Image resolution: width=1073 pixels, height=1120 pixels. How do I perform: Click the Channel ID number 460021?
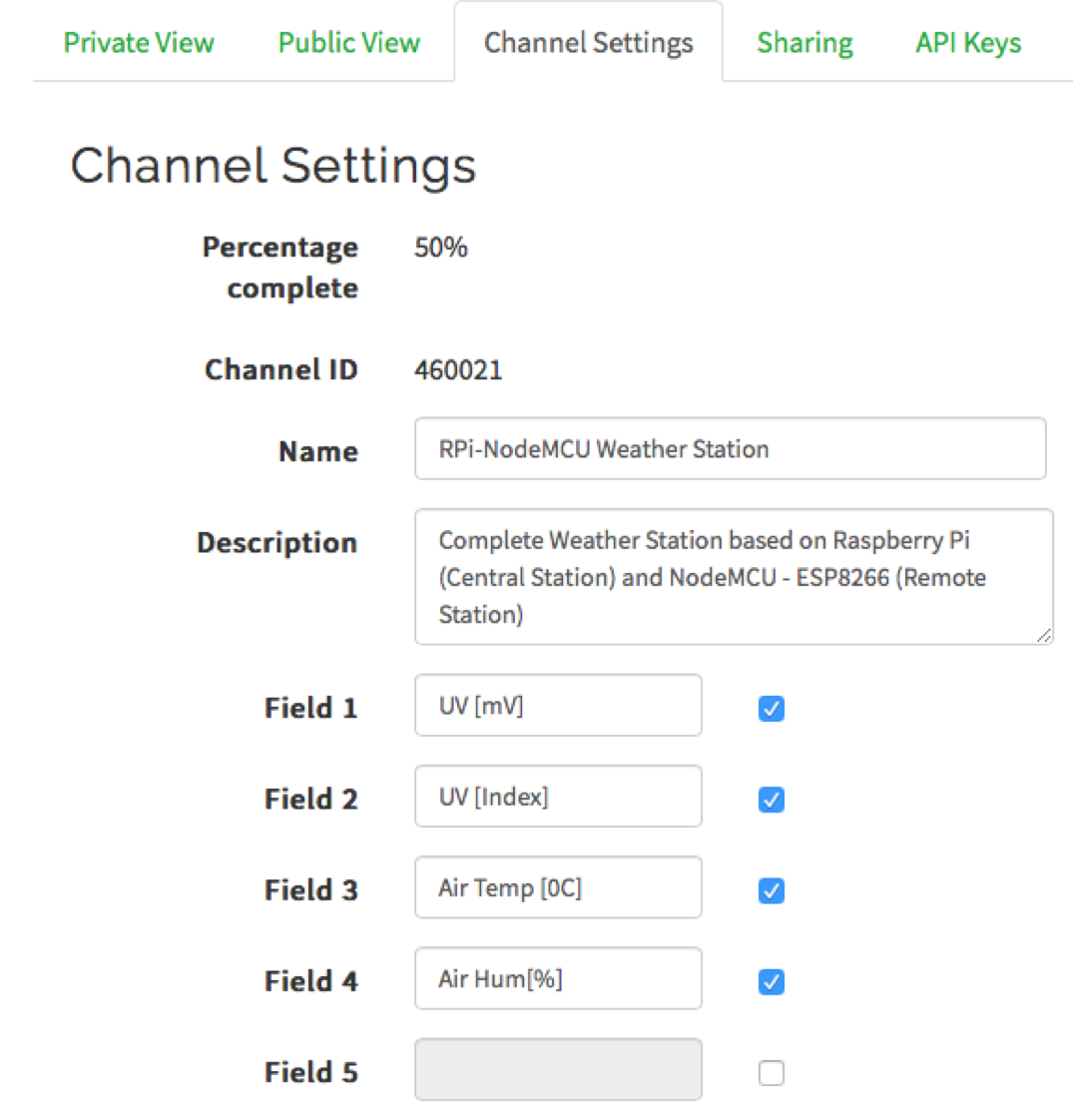[458, 371]
